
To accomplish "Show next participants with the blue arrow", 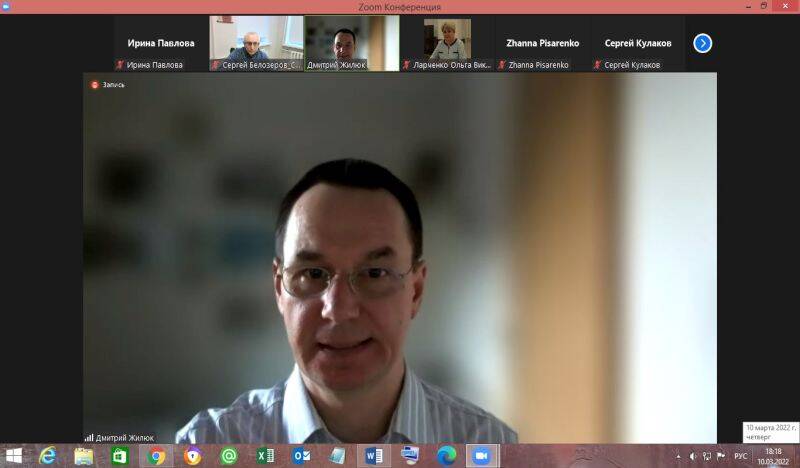I will [x=703, y=43].
